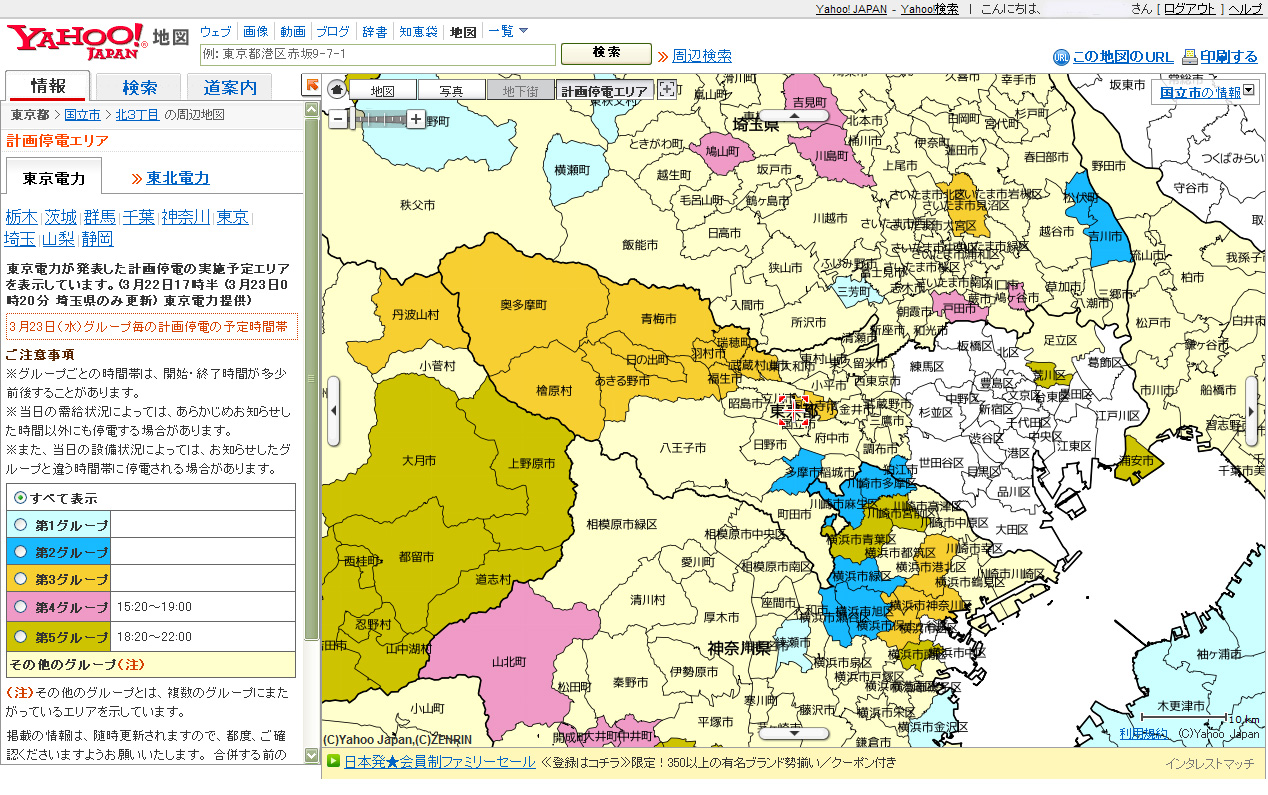Select 第1グループ radio button

coord(20,525)
